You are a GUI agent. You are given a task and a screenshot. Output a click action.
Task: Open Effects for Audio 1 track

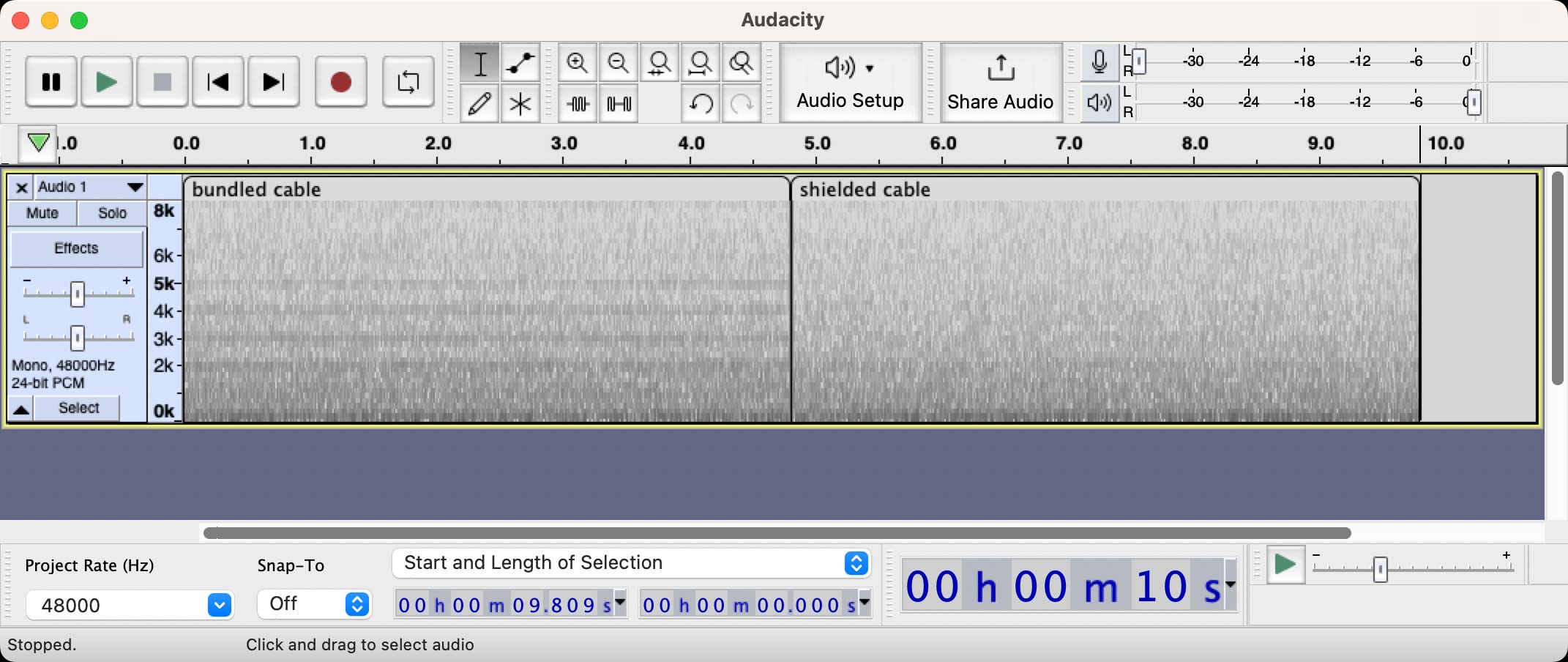(76, 249)
